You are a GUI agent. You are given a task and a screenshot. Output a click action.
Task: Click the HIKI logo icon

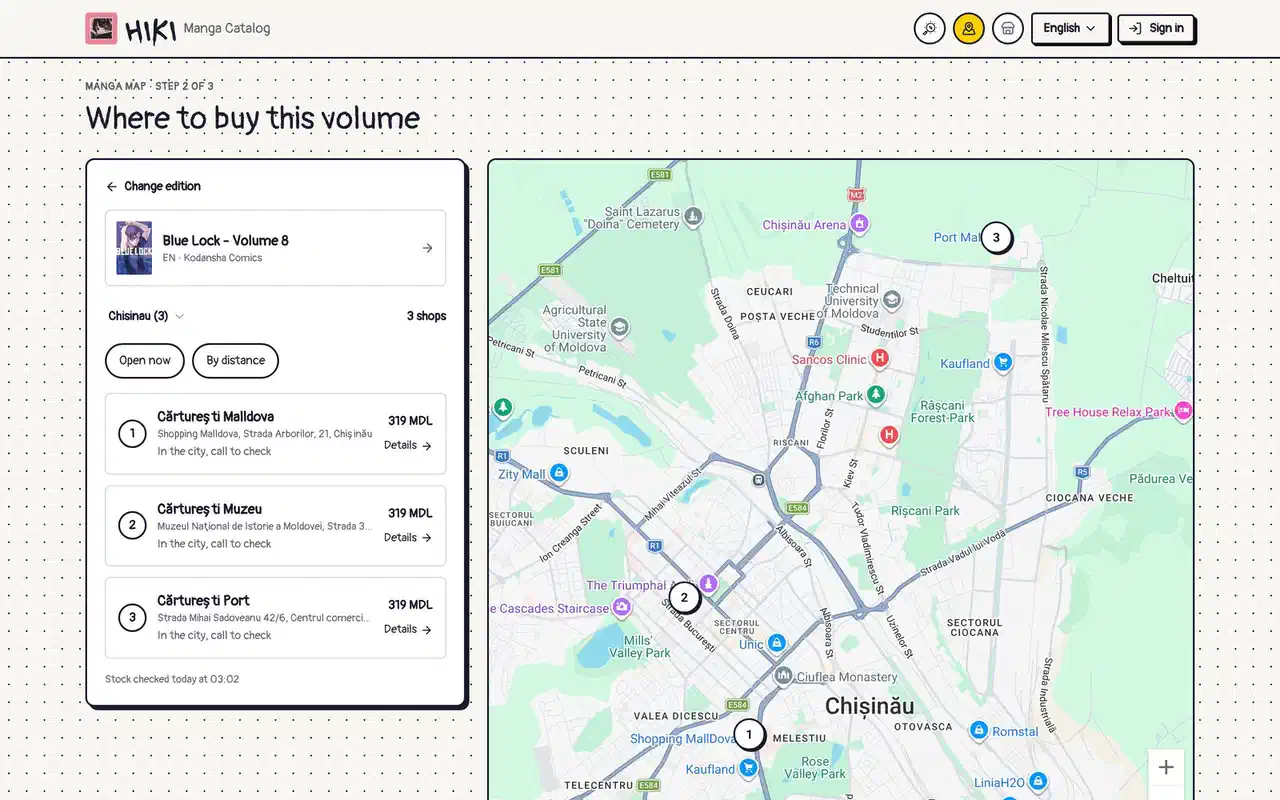(x=101, y=28)
